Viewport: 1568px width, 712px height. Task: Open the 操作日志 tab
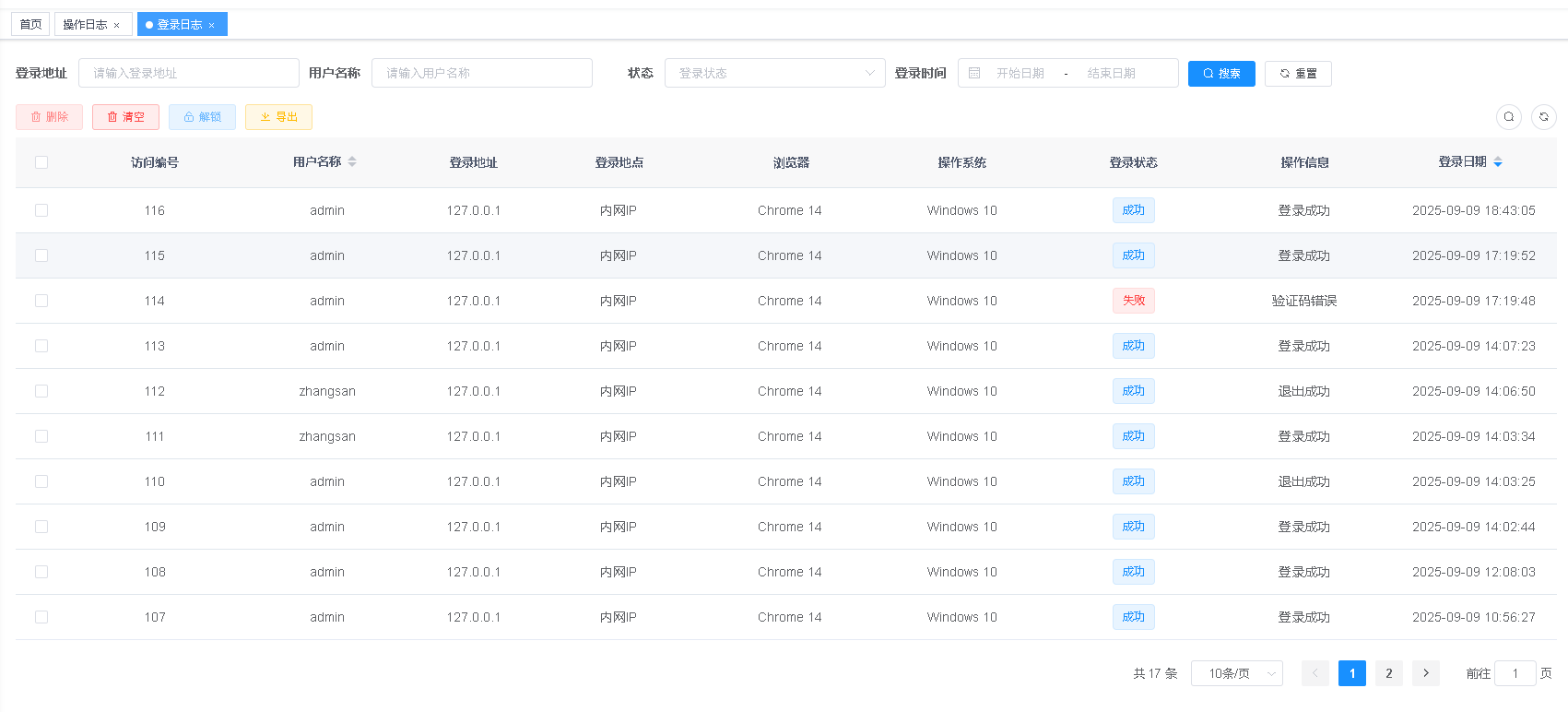85,24
